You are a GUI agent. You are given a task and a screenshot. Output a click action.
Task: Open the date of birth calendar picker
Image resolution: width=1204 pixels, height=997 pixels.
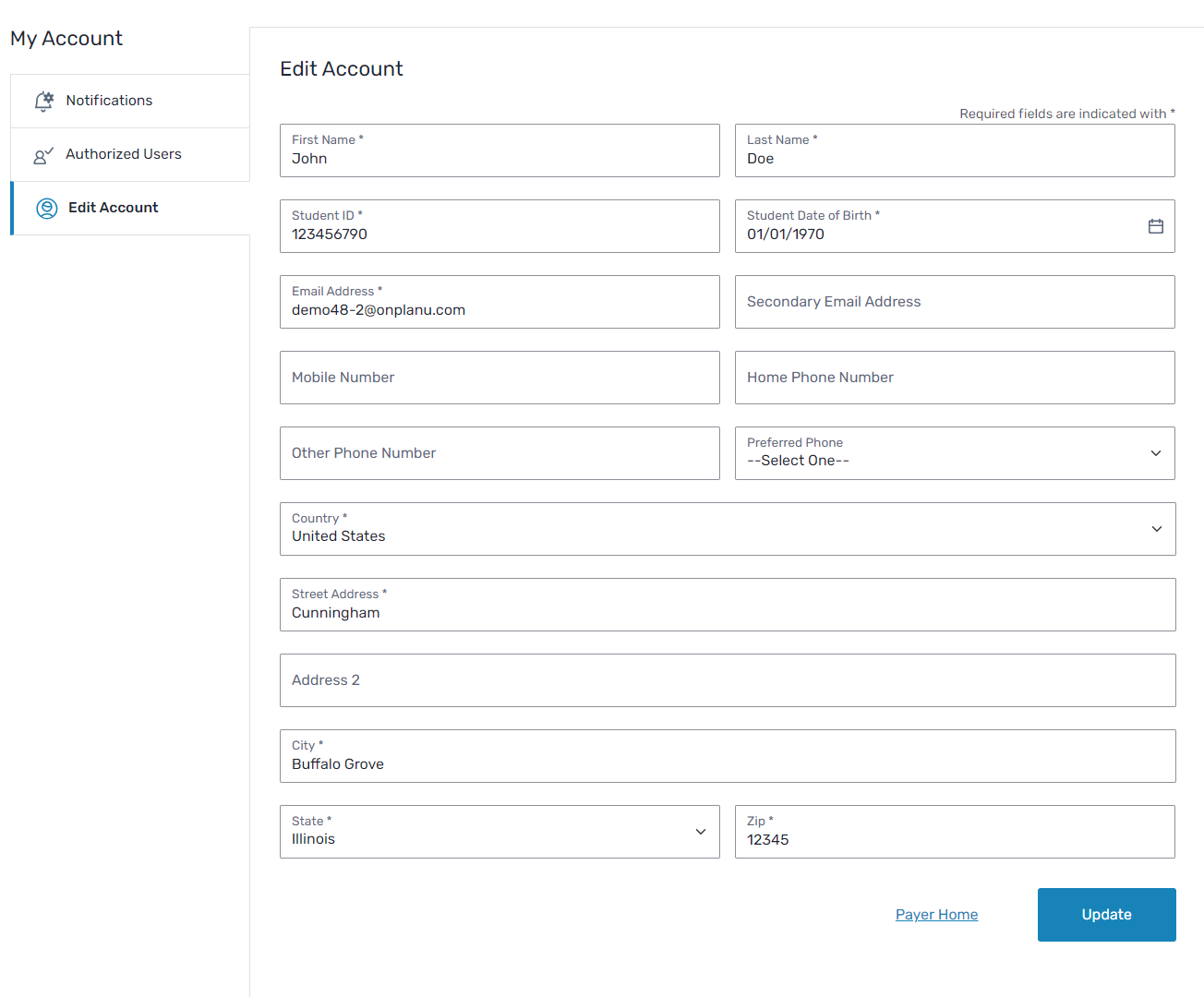coord(1155,226)
